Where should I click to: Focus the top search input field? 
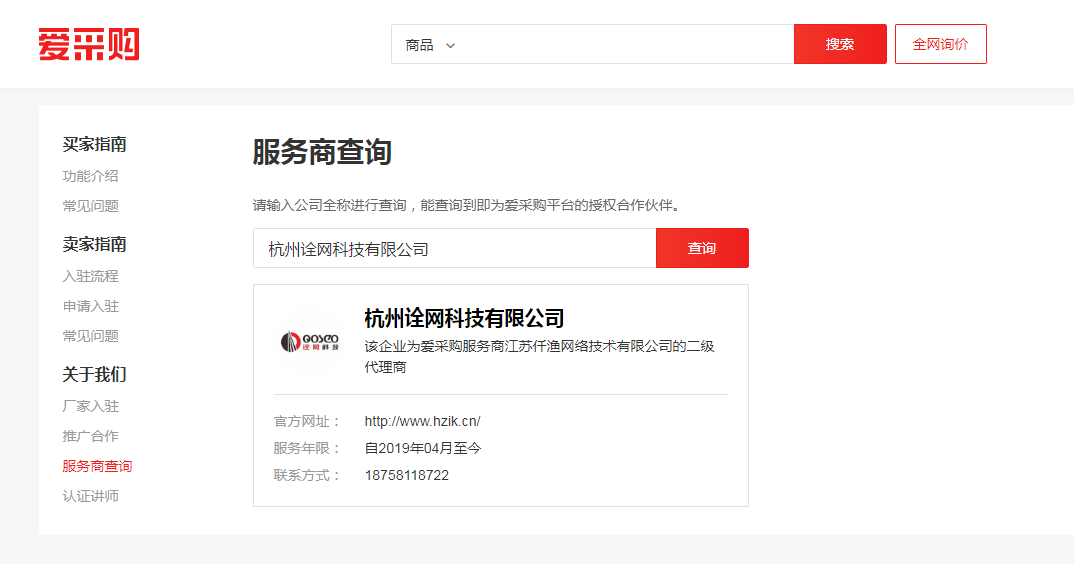point(627,45)
